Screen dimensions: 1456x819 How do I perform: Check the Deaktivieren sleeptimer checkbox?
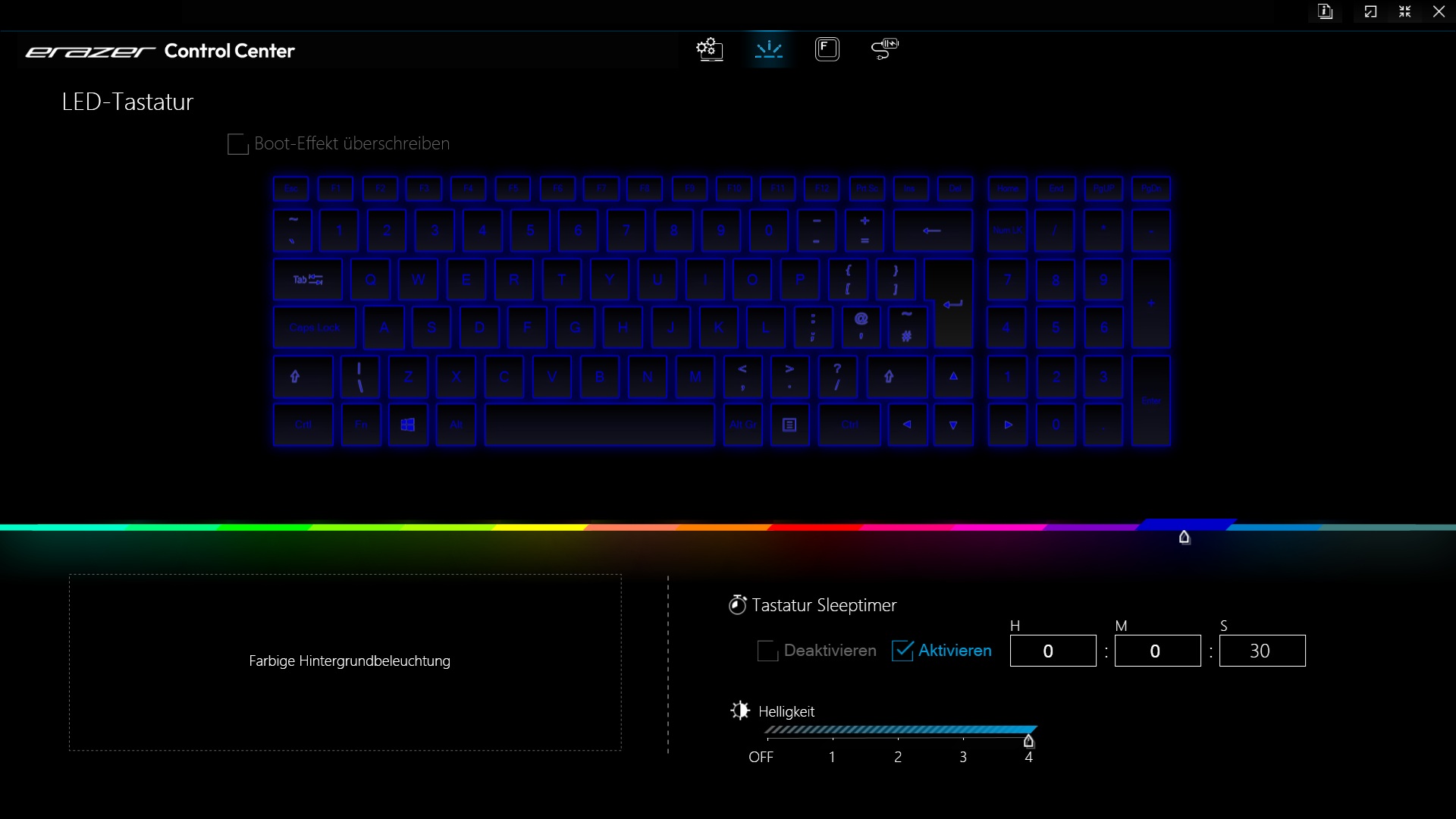coord(767,651)
